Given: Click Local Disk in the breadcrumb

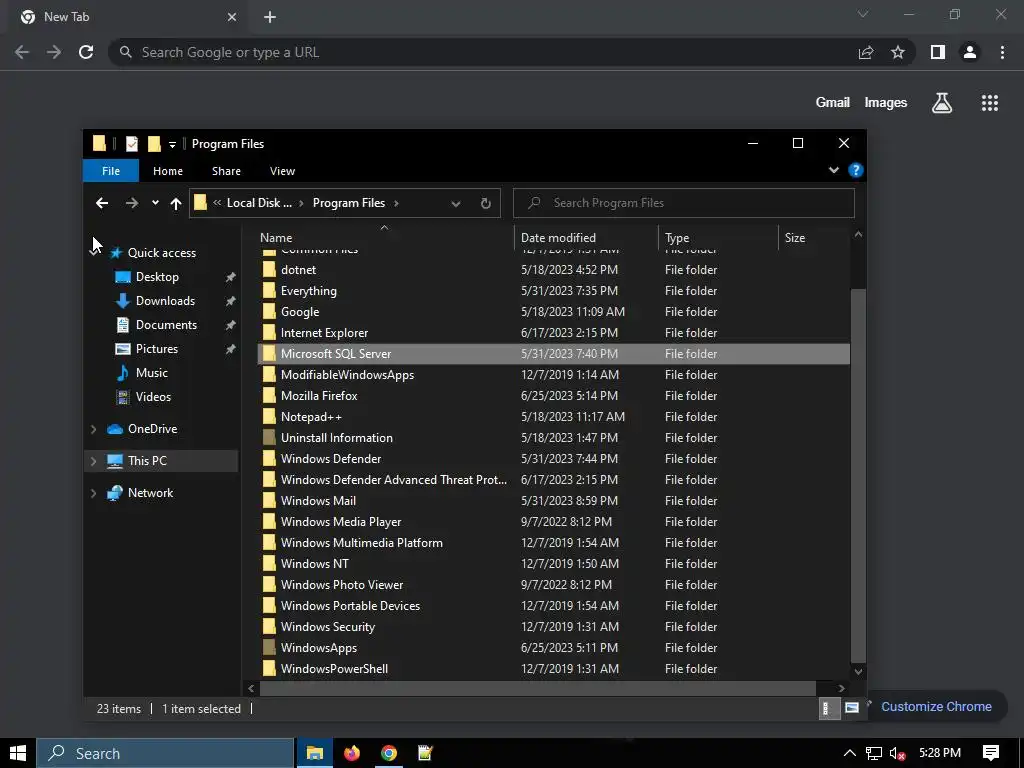Looking at the screenshot, I should coord(259,203).
